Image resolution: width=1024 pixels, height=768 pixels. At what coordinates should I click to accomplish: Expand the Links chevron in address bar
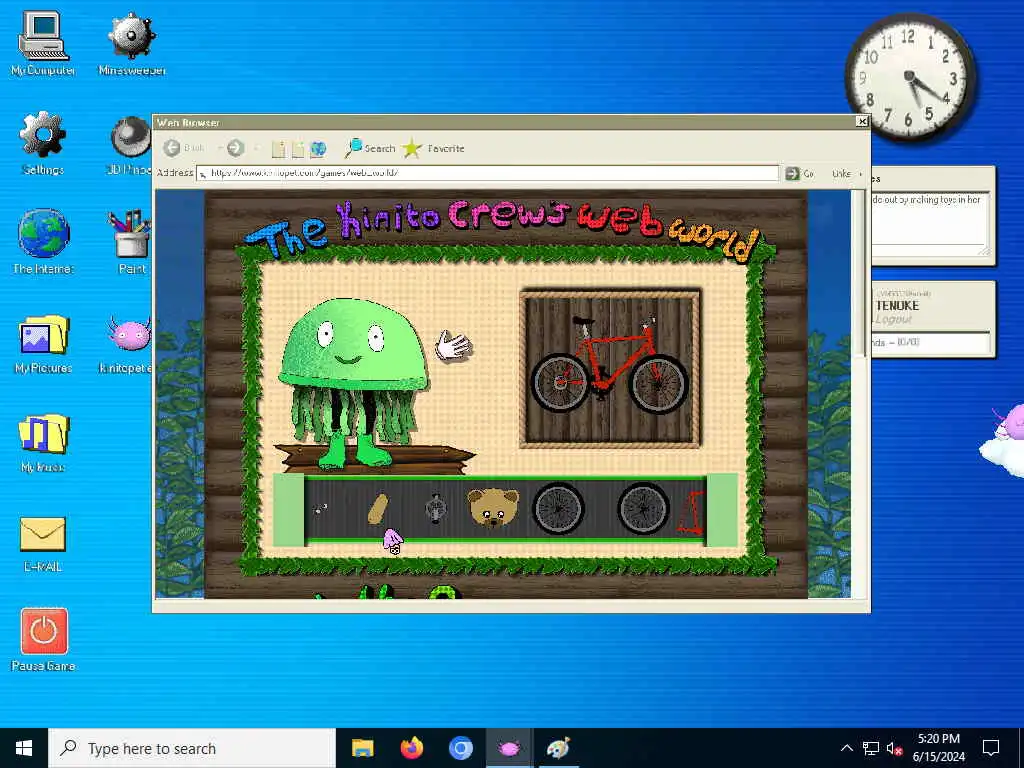860,174
